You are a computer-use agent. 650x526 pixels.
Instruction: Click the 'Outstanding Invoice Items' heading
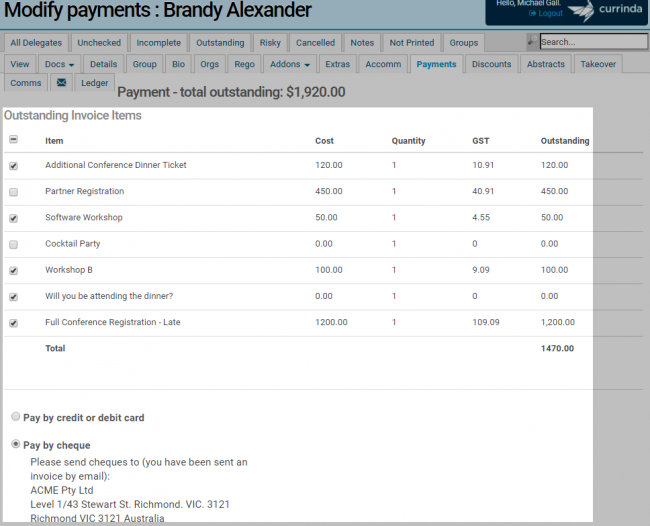pos(73,115)
